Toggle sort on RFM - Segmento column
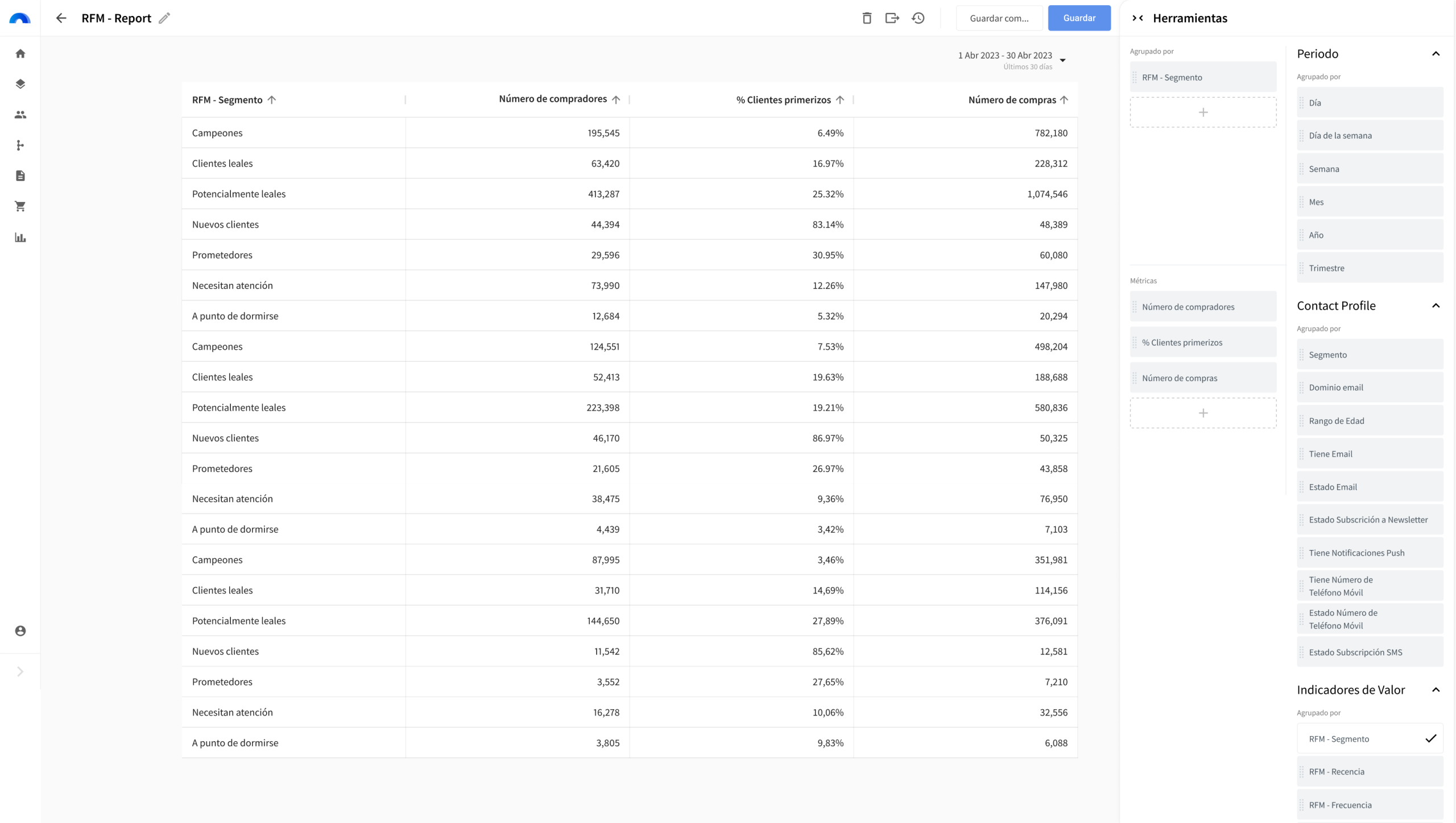The image size is (1456, 823). point(272,100)
